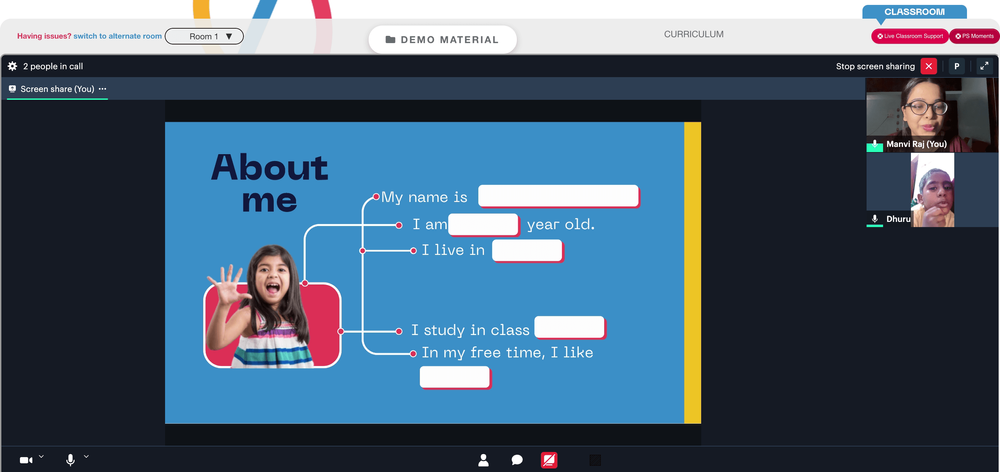Click Dhuru's microphone indicator icon
1000x472 pixels.
click(875, 219)
